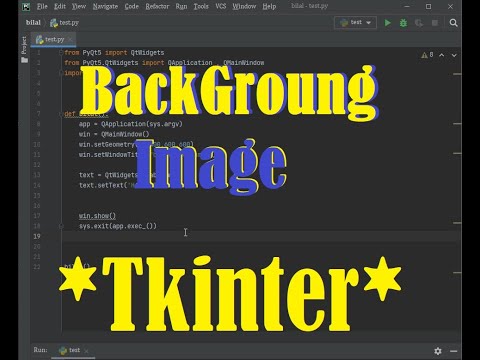Viewport: 480px width, 360px height.
Task: Click the Stop process icon
Action: [435, 23]
